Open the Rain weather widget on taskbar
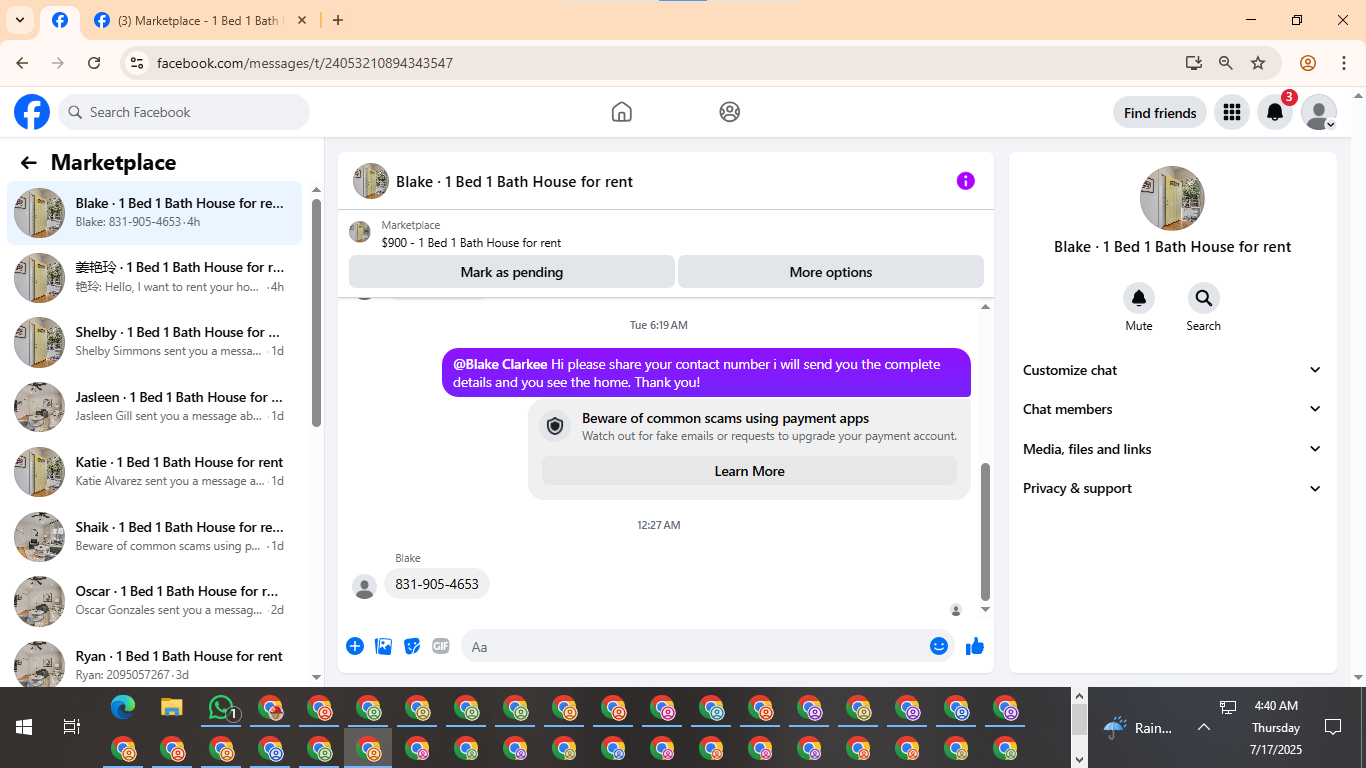This screenshot has height=768, width=1366. pyautogui.click(x=1138, y=727)
